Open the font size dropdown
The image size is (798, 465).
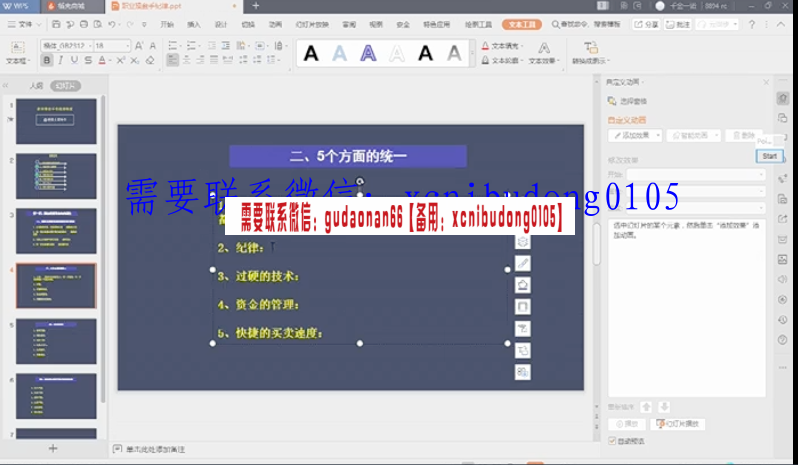pos(125,46)
